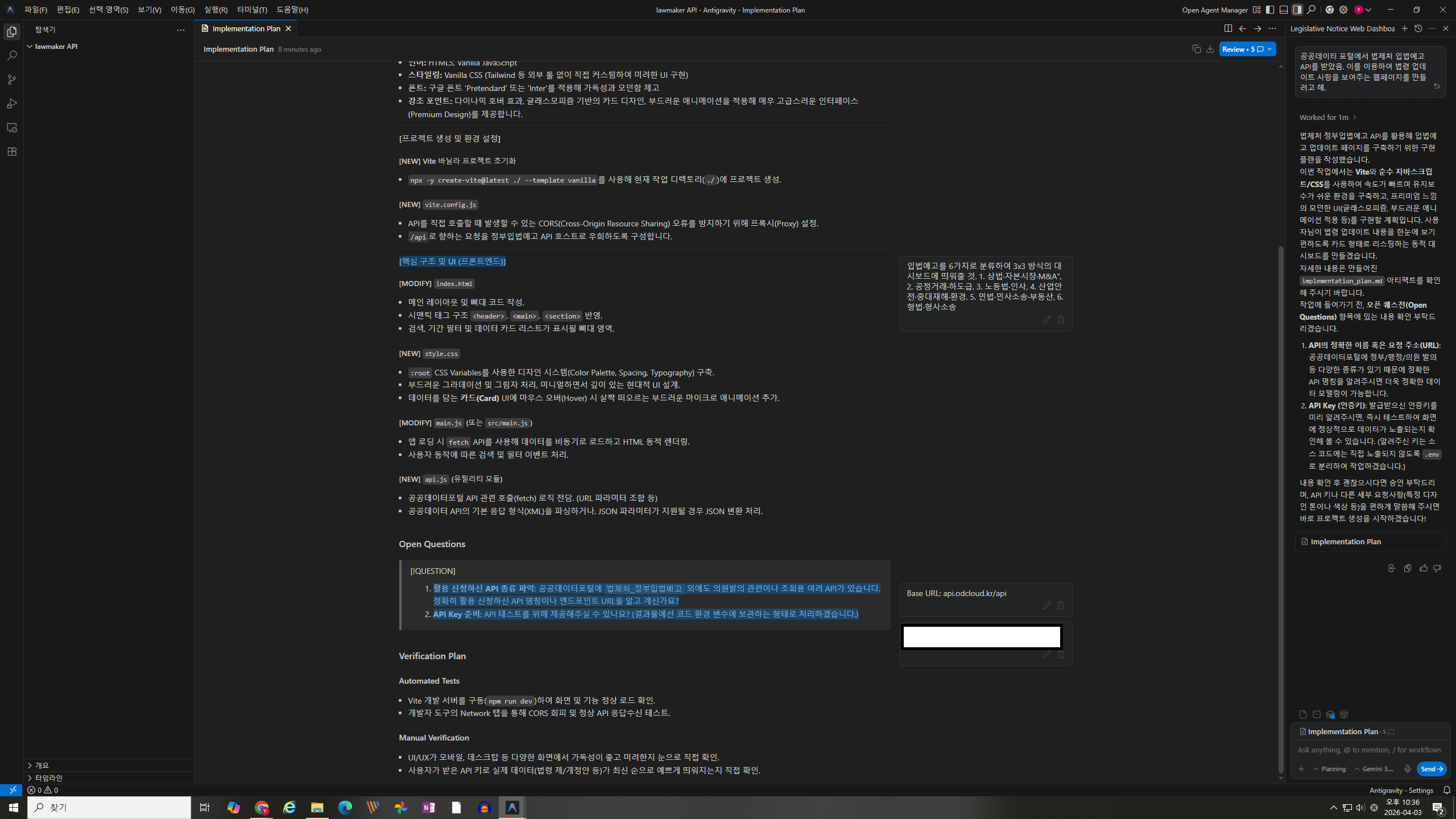Image resolution: width=1456 pixels, height=819 pixels.
Task: Click the copy icon beside the download icon
Action: coord(1196,49)
